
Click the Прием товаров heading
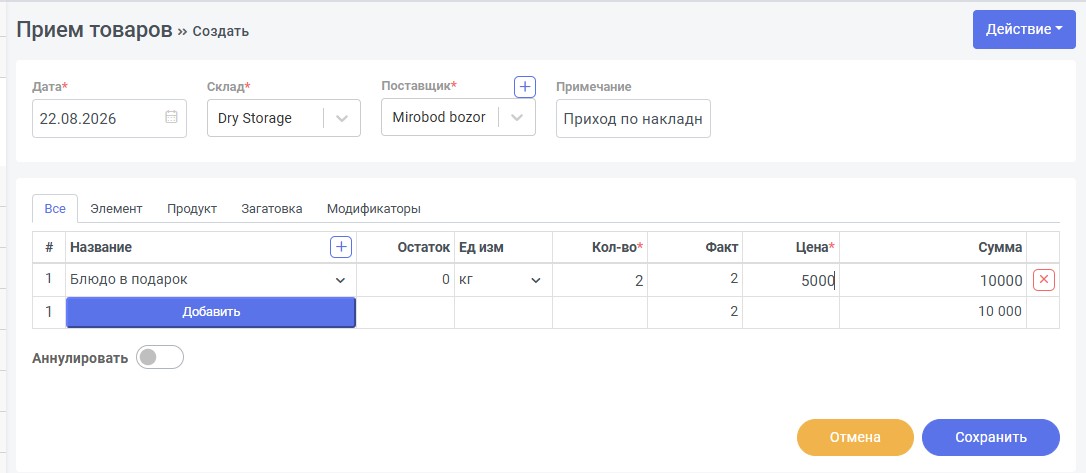(x=94, y=30)
